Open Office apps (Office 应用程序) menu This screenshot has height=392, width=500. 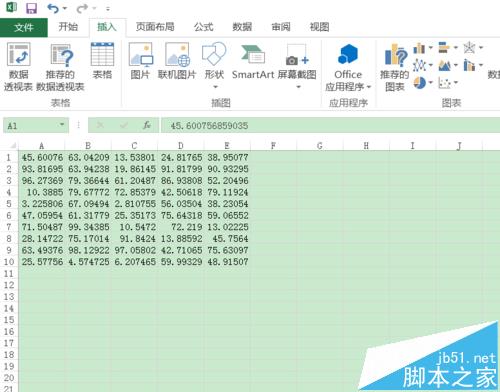coord(348,67)
